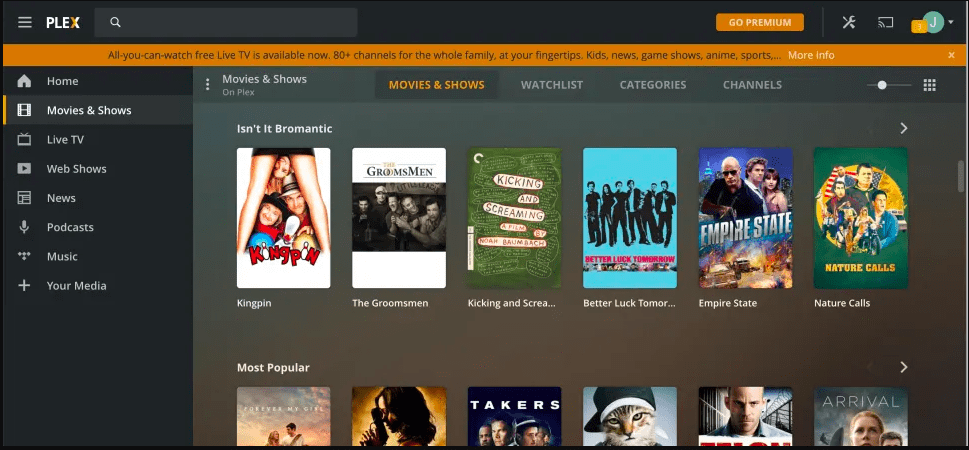Open the Arrival poster

861,416
